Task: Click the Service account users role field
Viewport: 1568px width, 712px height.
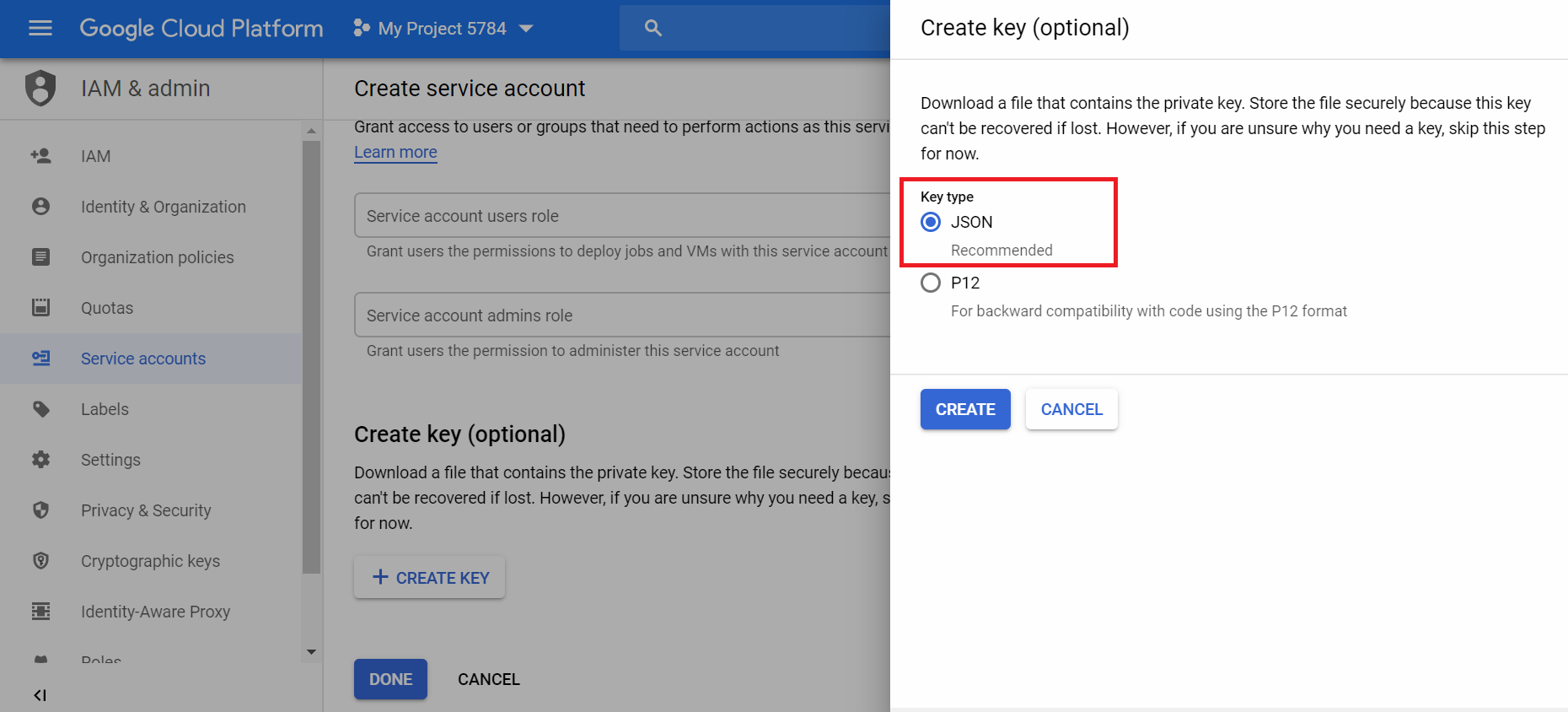Action: (622, 216)
